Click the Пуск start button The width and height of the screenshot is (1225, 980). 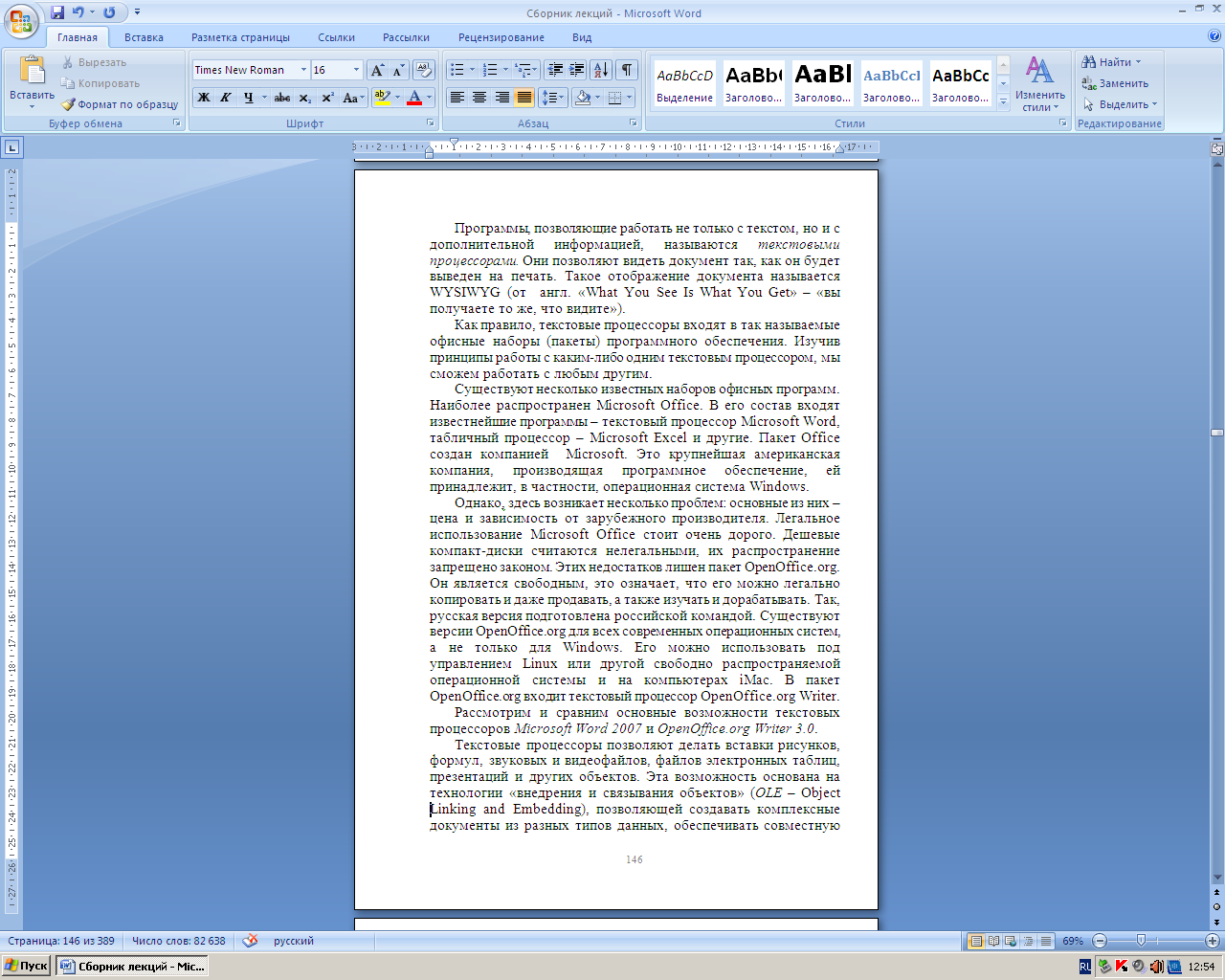(x=27, y=967)
